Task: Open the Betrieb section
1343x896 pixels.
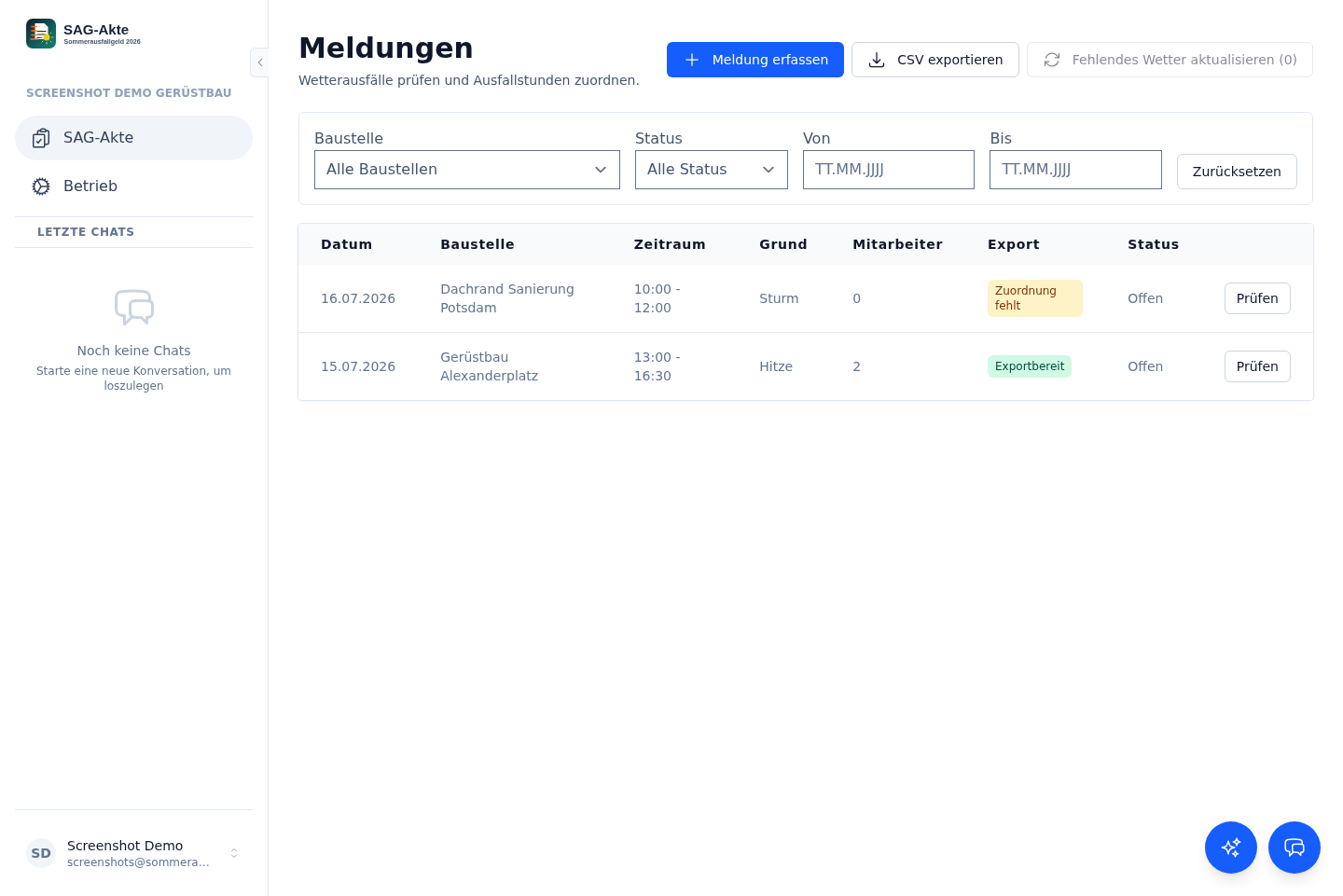Action: click(133, 186)
